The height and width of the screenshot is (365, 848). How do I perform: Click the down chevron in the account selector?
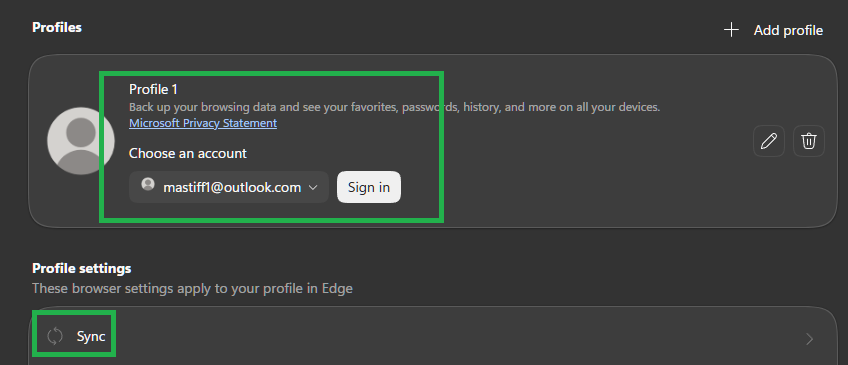tap(313, 188)
